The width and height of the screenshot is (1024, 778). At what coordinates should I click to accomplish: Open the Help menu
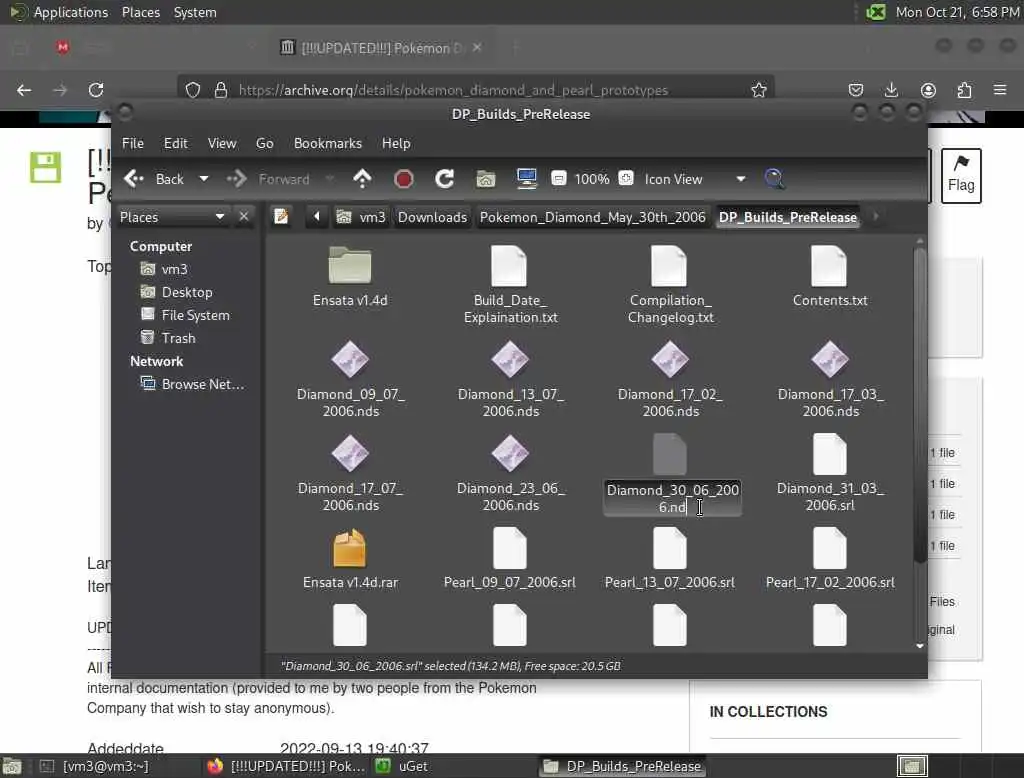396,143
